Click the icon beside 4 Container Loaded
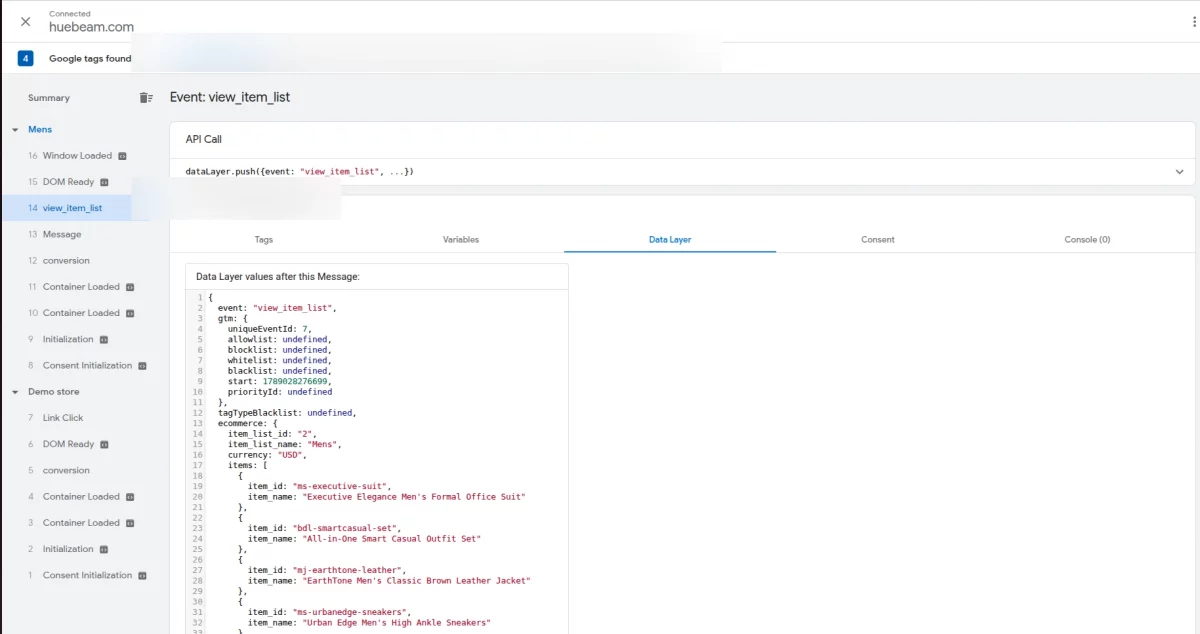The image size is (1200, 634). 130,497
